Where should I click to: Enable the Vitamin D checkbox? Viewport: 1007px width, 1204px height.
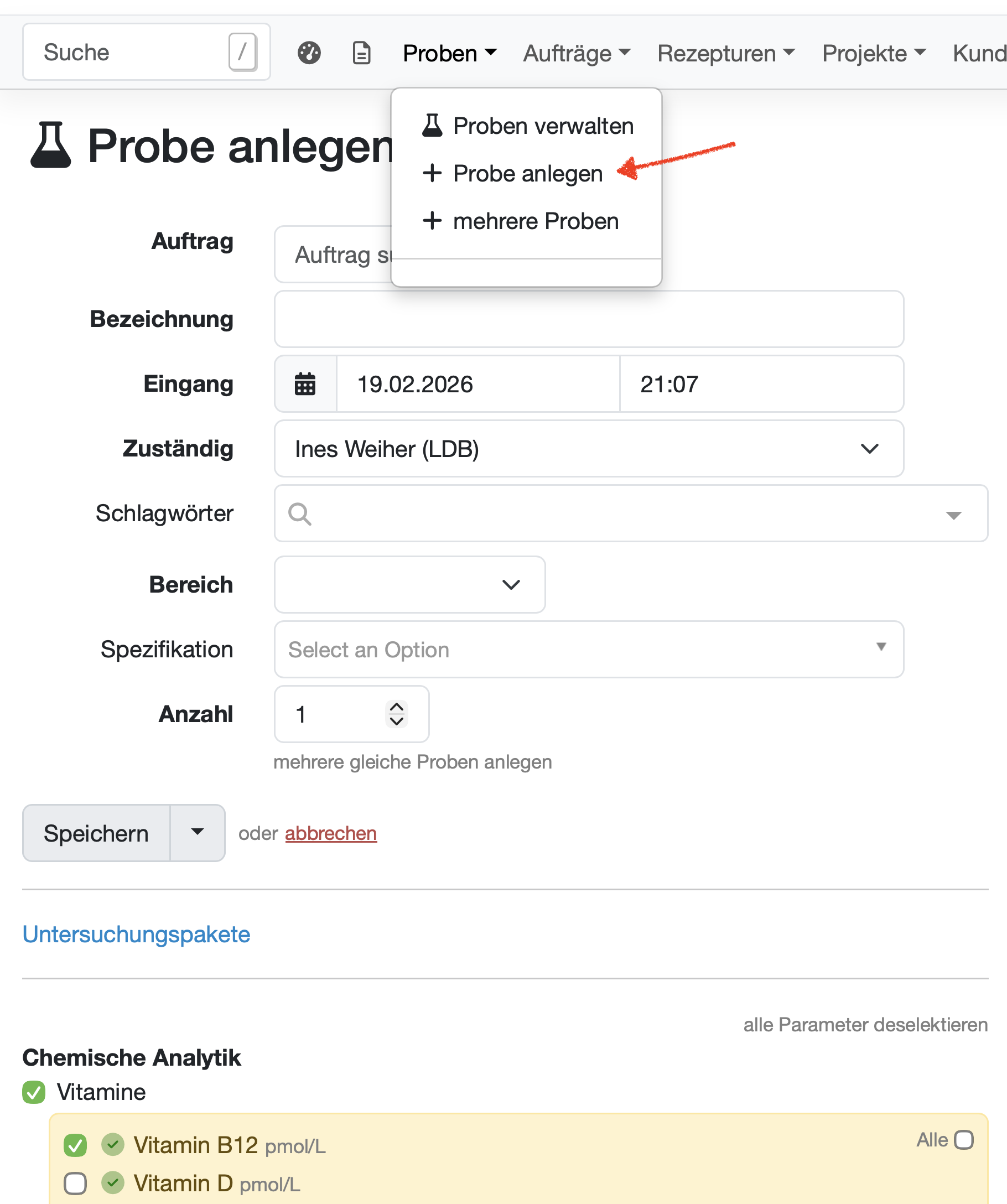75,1183
